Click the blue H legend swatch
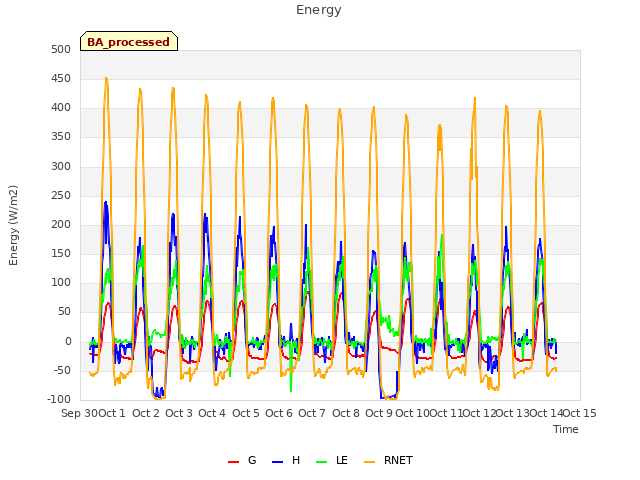Image resolution: width=640 pixels, height=480 pixels. click(277, 462)
